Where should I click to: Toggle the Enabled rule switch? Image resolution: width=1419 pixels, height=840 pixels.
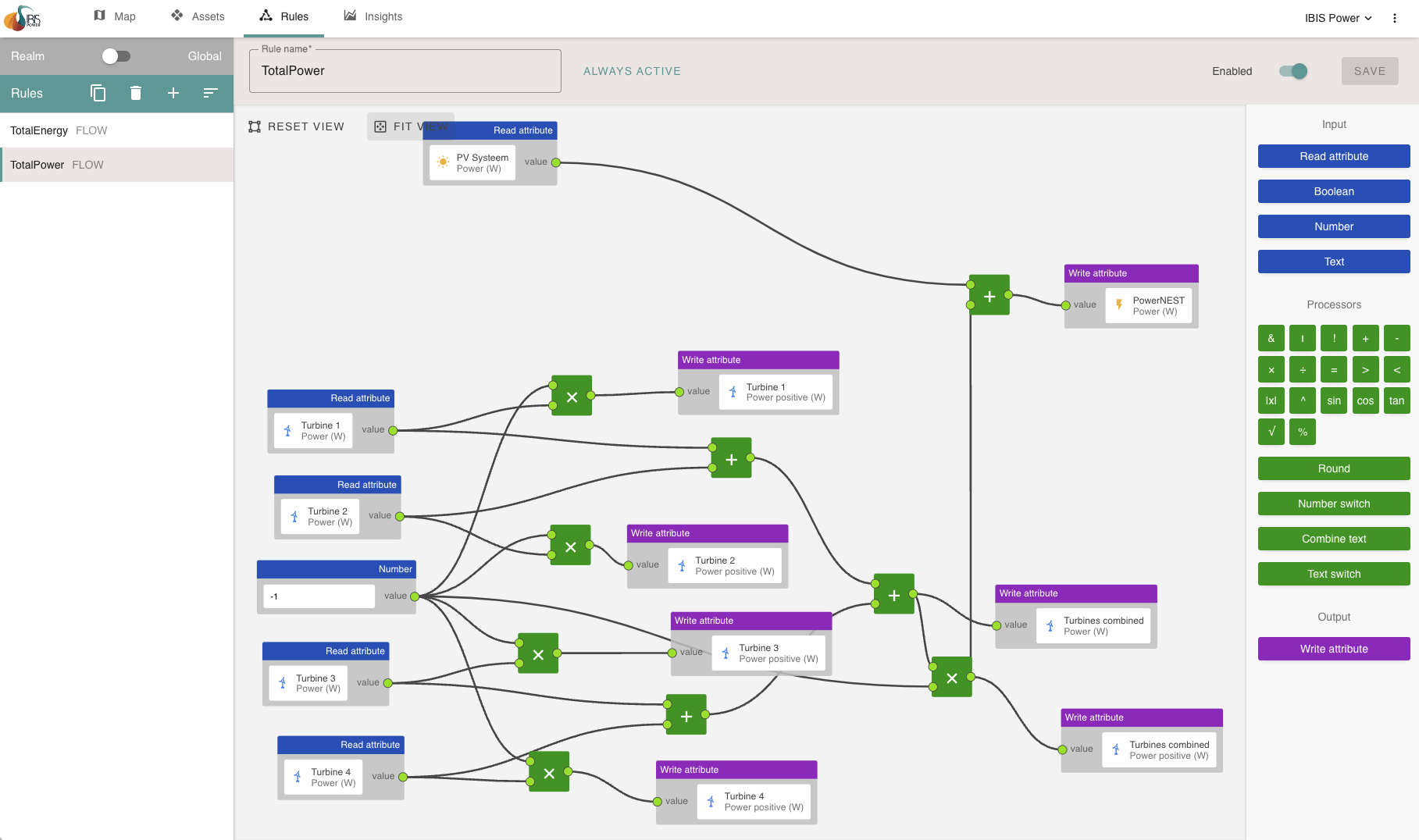tap(1293, 71)
